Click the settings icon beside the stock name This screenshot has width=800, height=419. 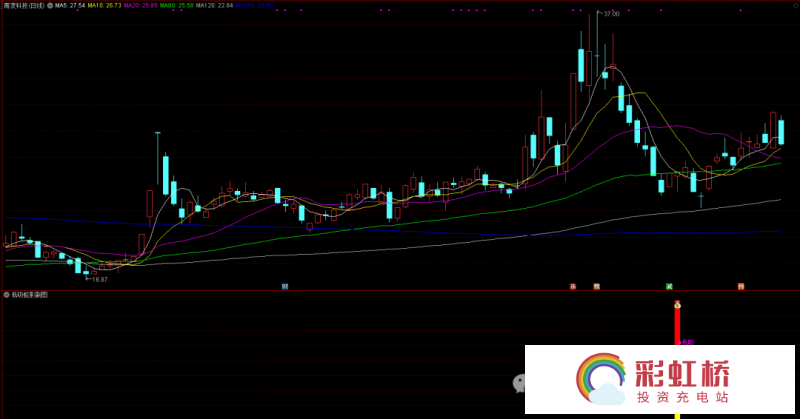[50, 5]
